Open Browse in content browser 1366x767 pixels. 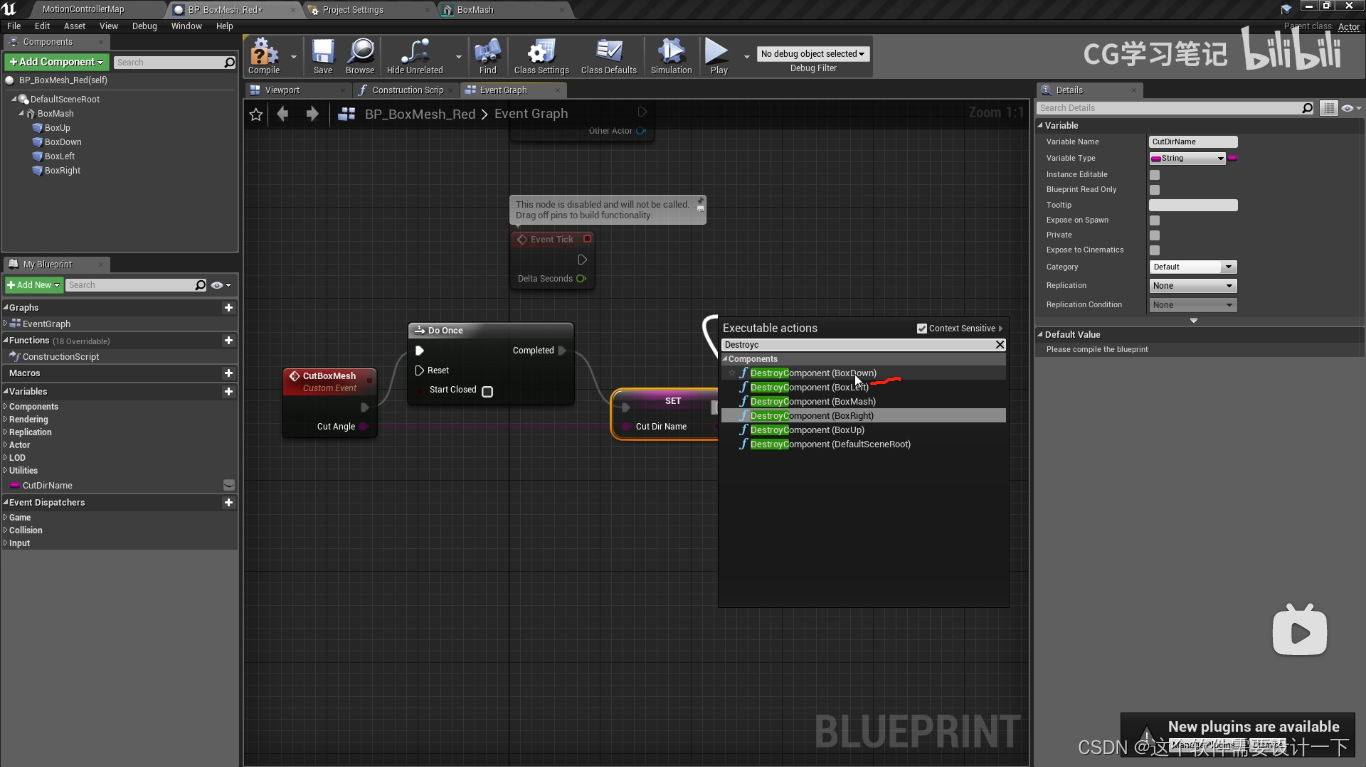[x=360, y=56]
